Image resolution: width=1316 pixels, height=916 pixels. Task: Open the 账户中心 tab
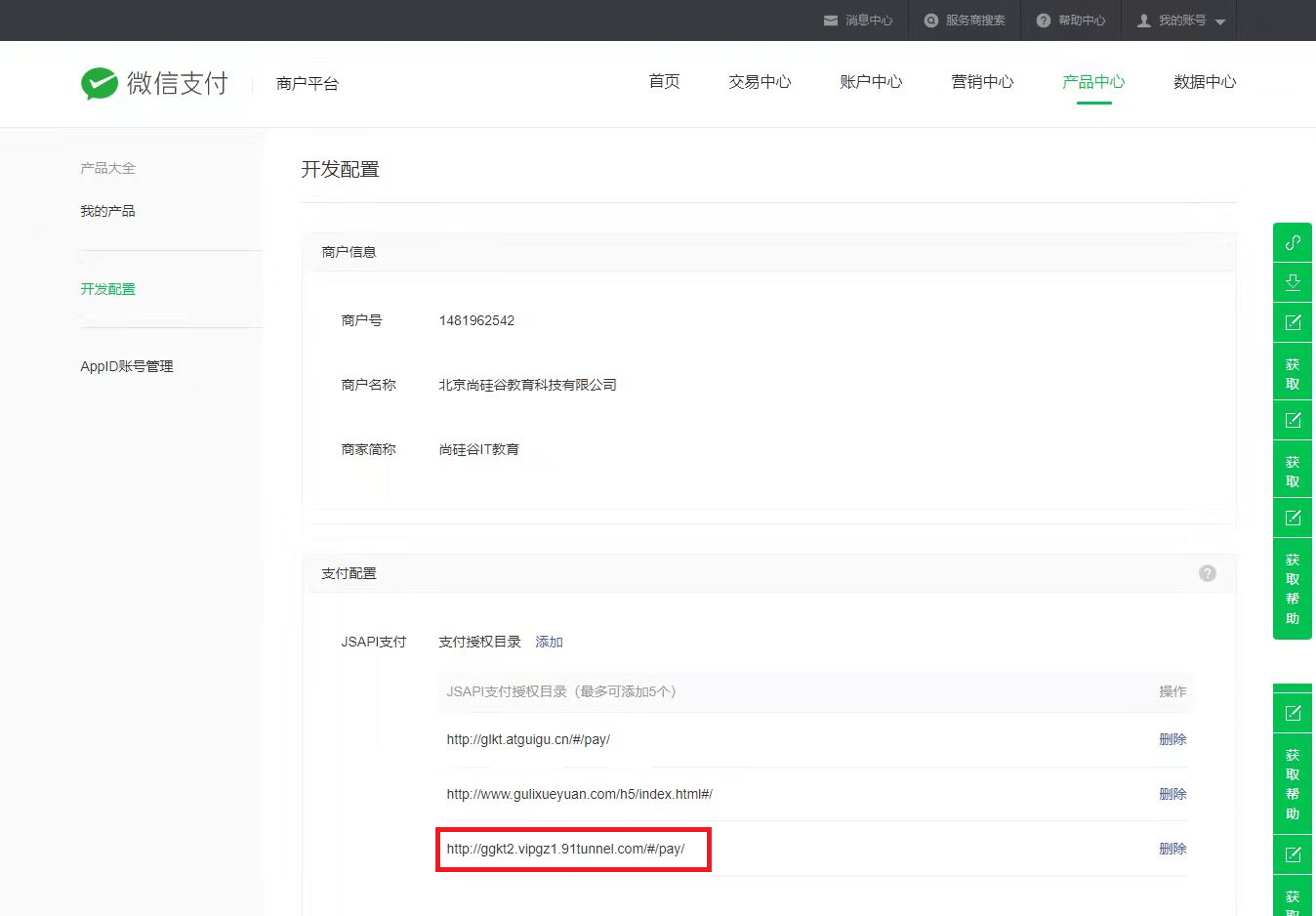[x=871, y=82]
